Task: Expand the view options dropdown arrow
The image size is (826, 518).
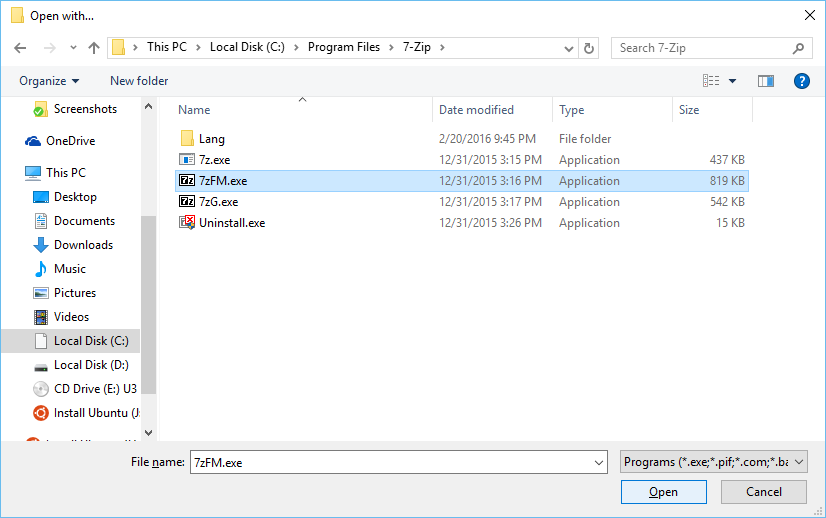Action: 732,81
